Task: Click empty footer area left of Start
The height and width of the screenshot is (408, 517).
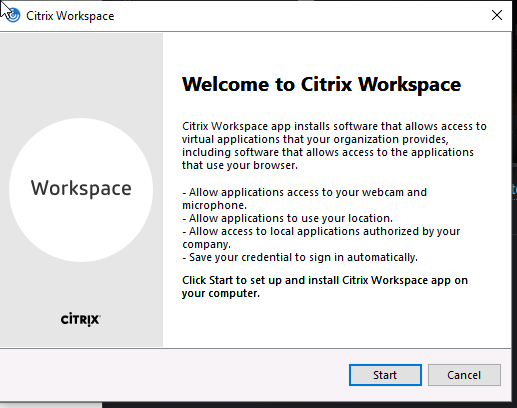Action: 173,375
